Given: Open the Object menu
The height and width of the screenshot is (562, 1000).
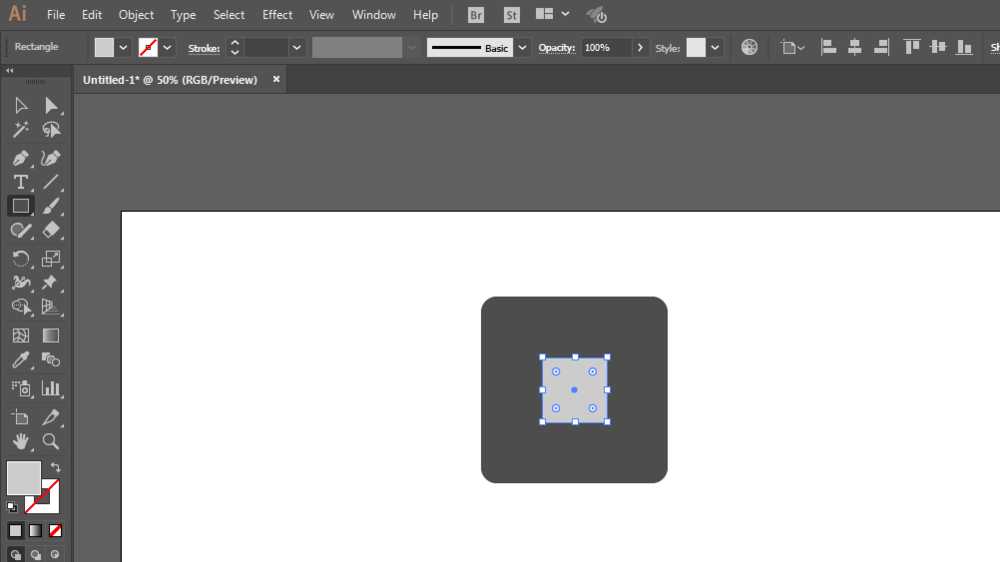Looking at the screenshot, I should click(x=136, y=15).
